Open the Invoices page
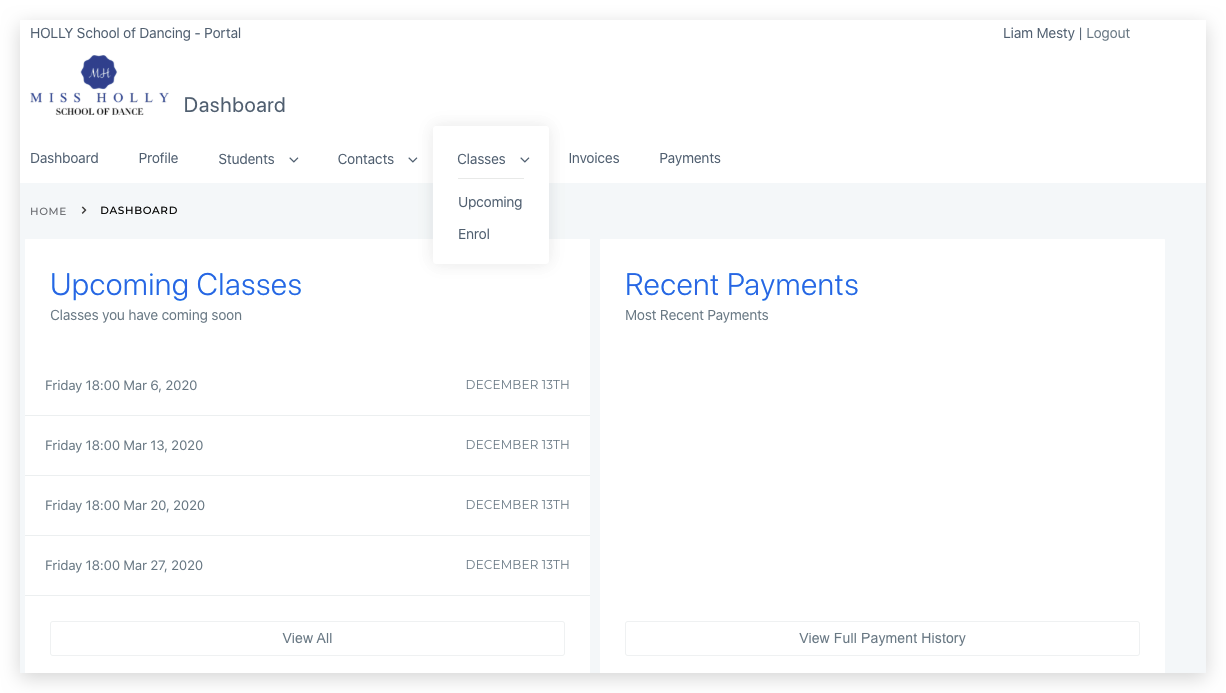The height and width of the screenshot is (693, 1226). tap(593, 158)
